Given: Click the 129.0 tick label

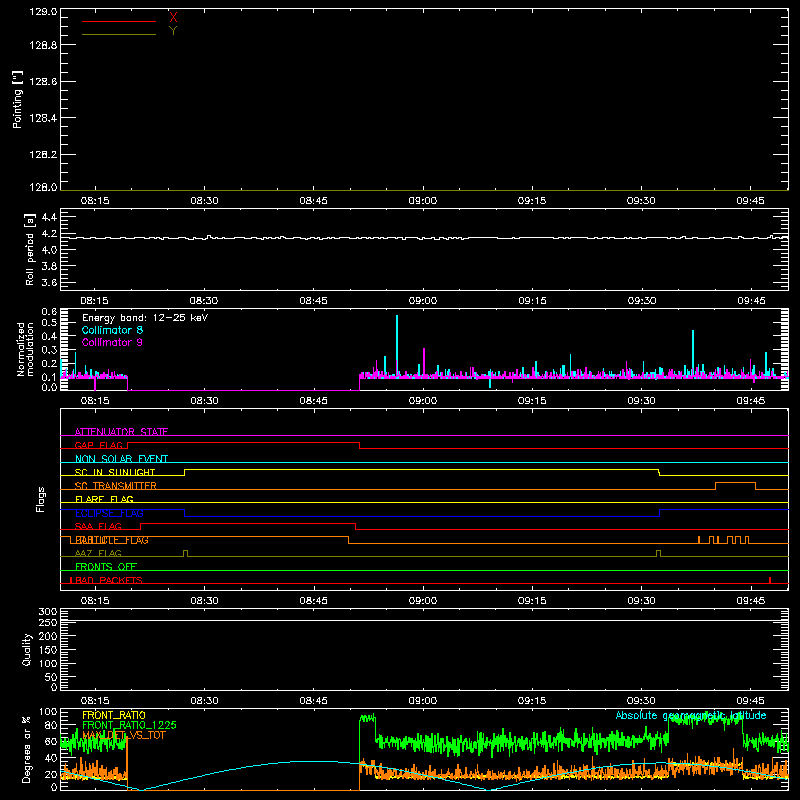Looking at the screenshot, I should [x=43, y=11].
